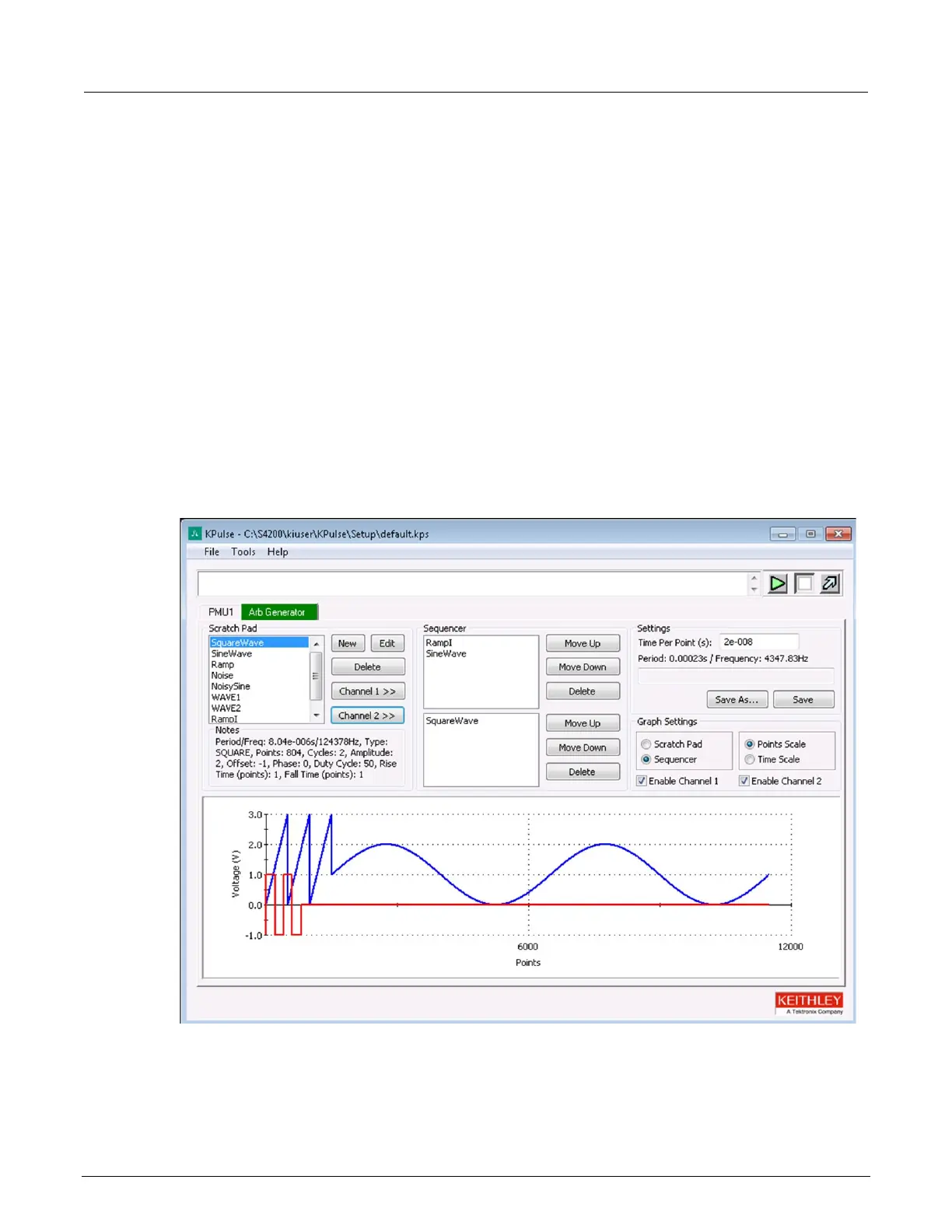Click the Edit waveform button

[387, 643]
